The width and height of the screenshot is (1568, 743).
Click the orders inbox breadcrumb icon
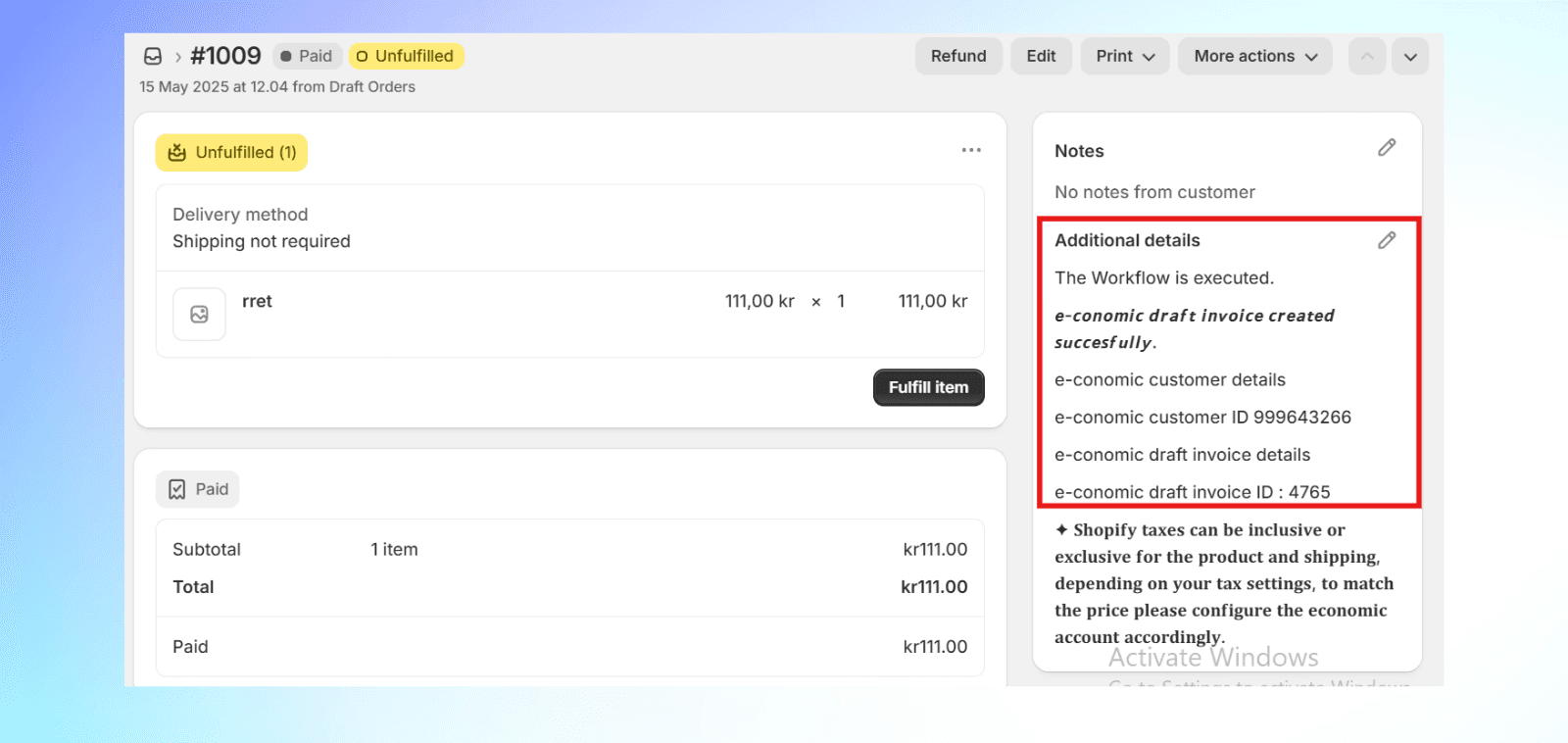tap(153, 56)
